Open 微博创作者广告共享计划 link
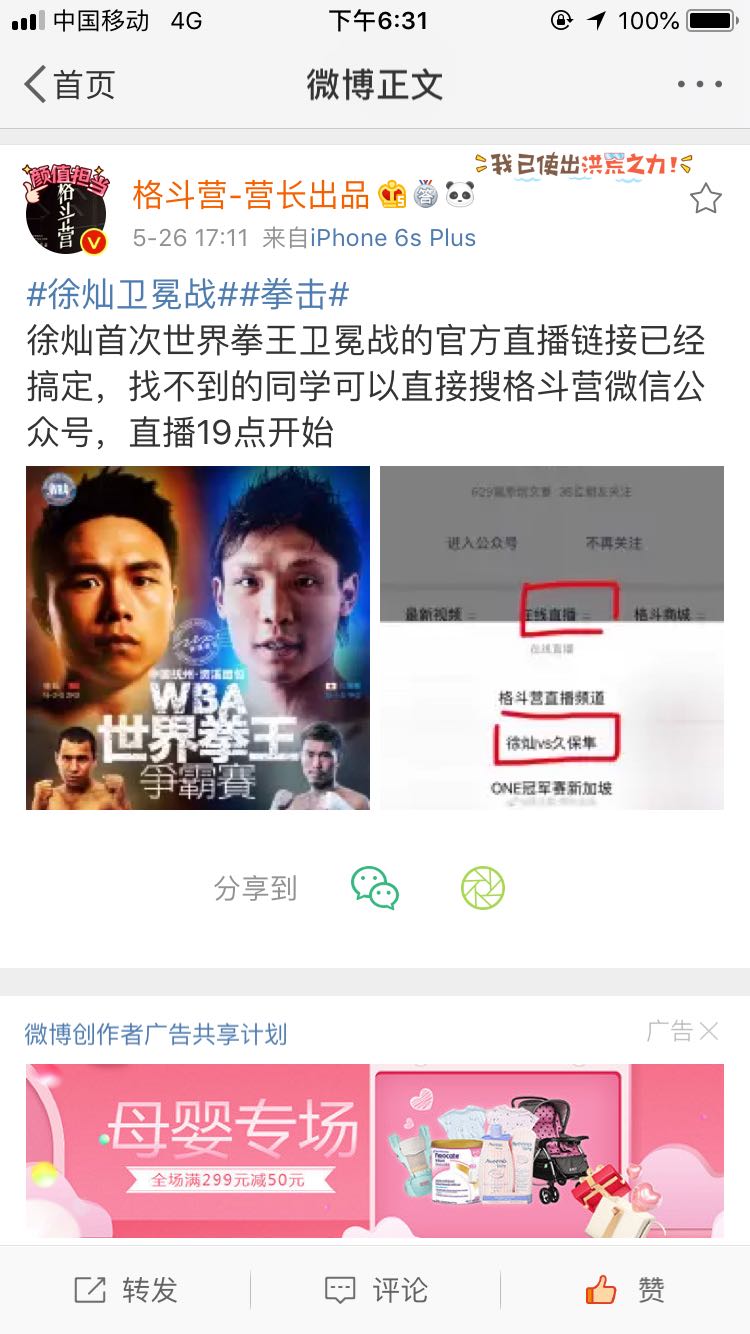The width and height of the screenshot is (750, 1334). coord(156,1034)
